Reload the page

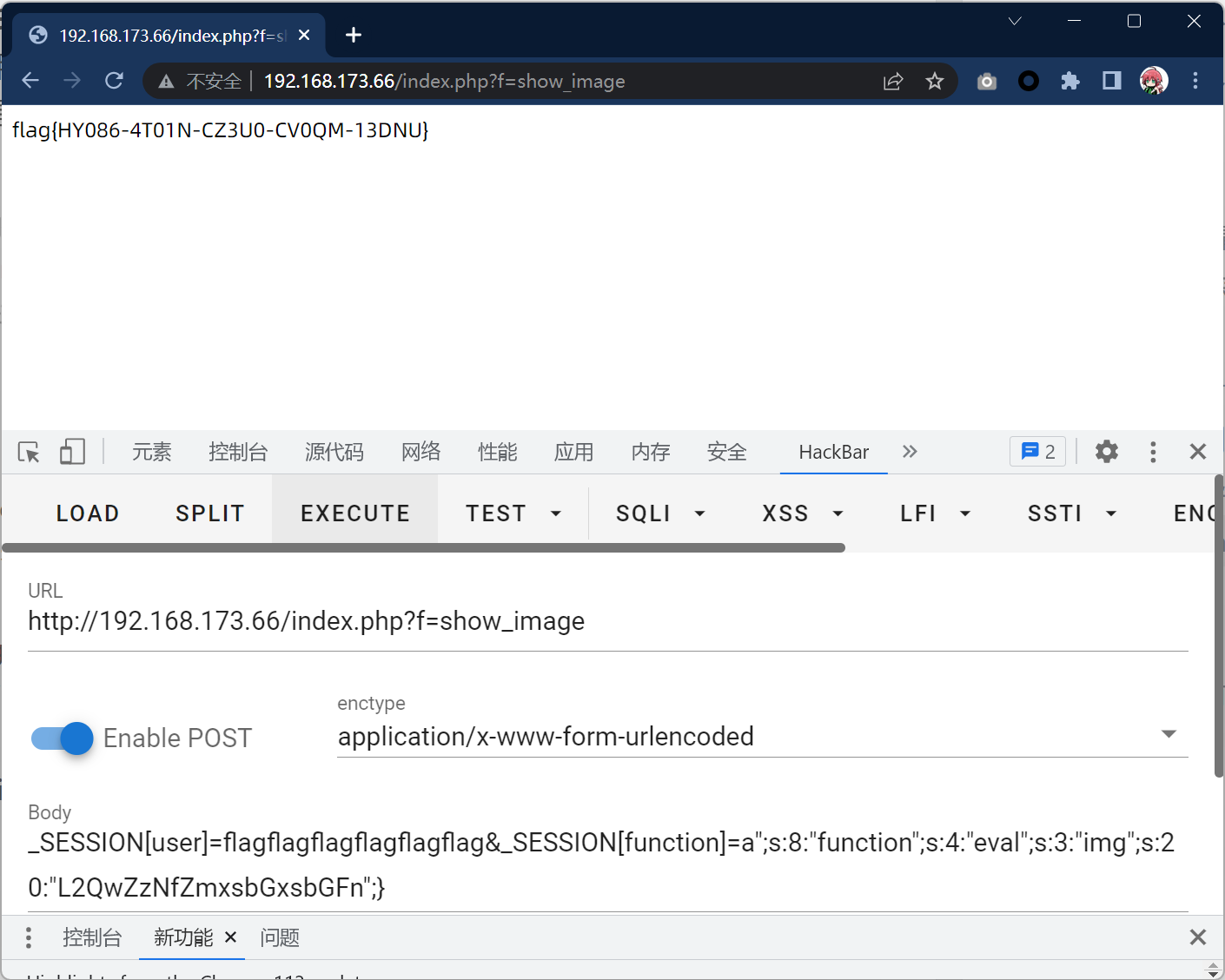114,80
